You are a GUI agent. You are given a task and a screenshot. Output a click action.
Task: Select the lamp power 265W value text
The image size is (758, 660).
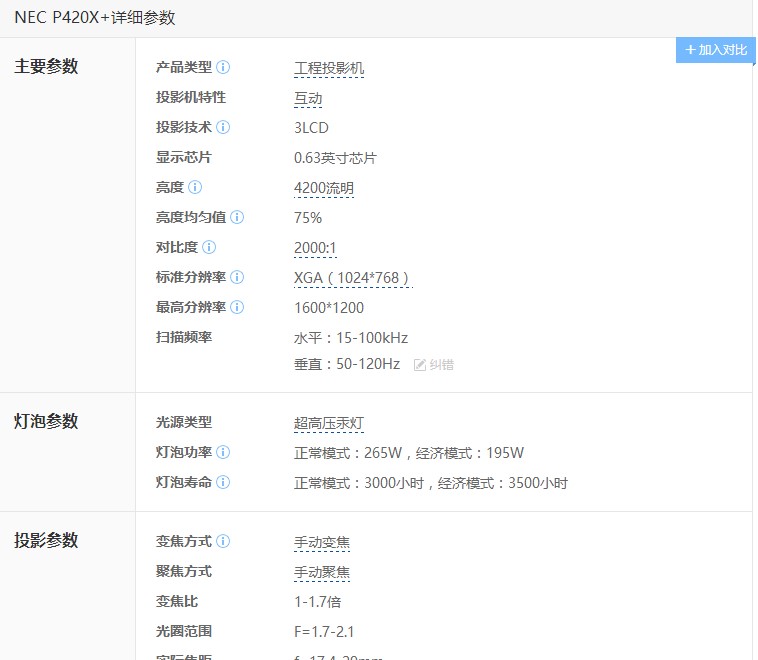409,453
